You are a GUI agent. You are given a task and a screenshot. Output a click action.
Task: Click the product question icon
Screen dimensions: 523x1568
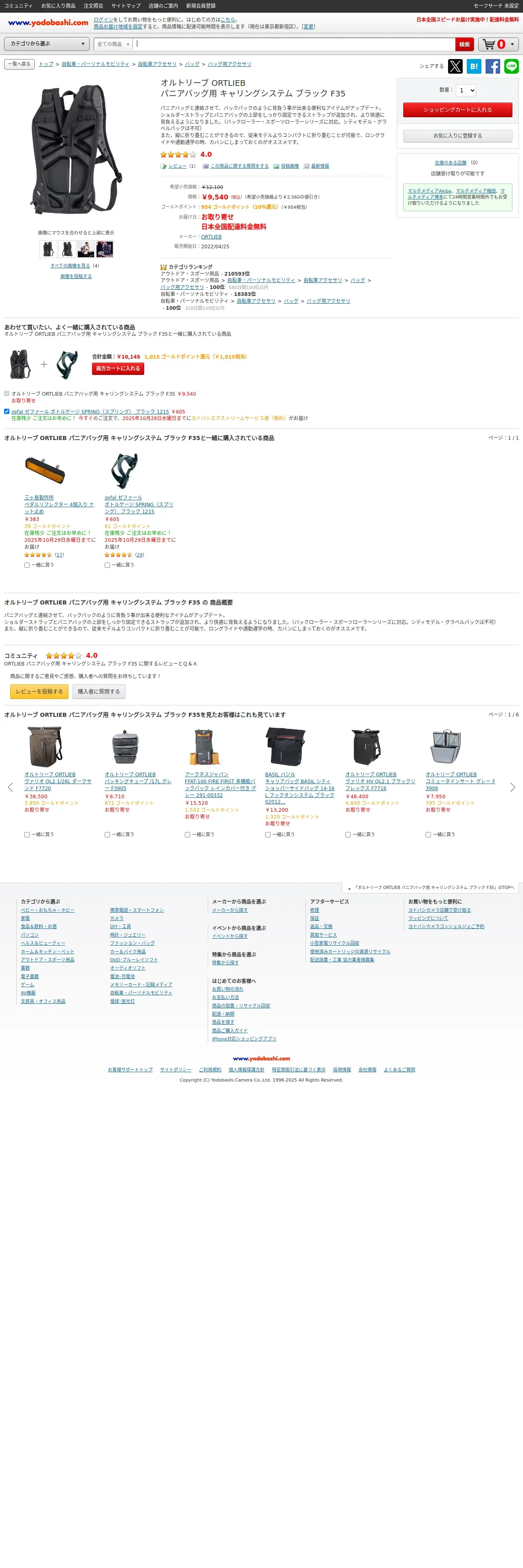point(206,166)
